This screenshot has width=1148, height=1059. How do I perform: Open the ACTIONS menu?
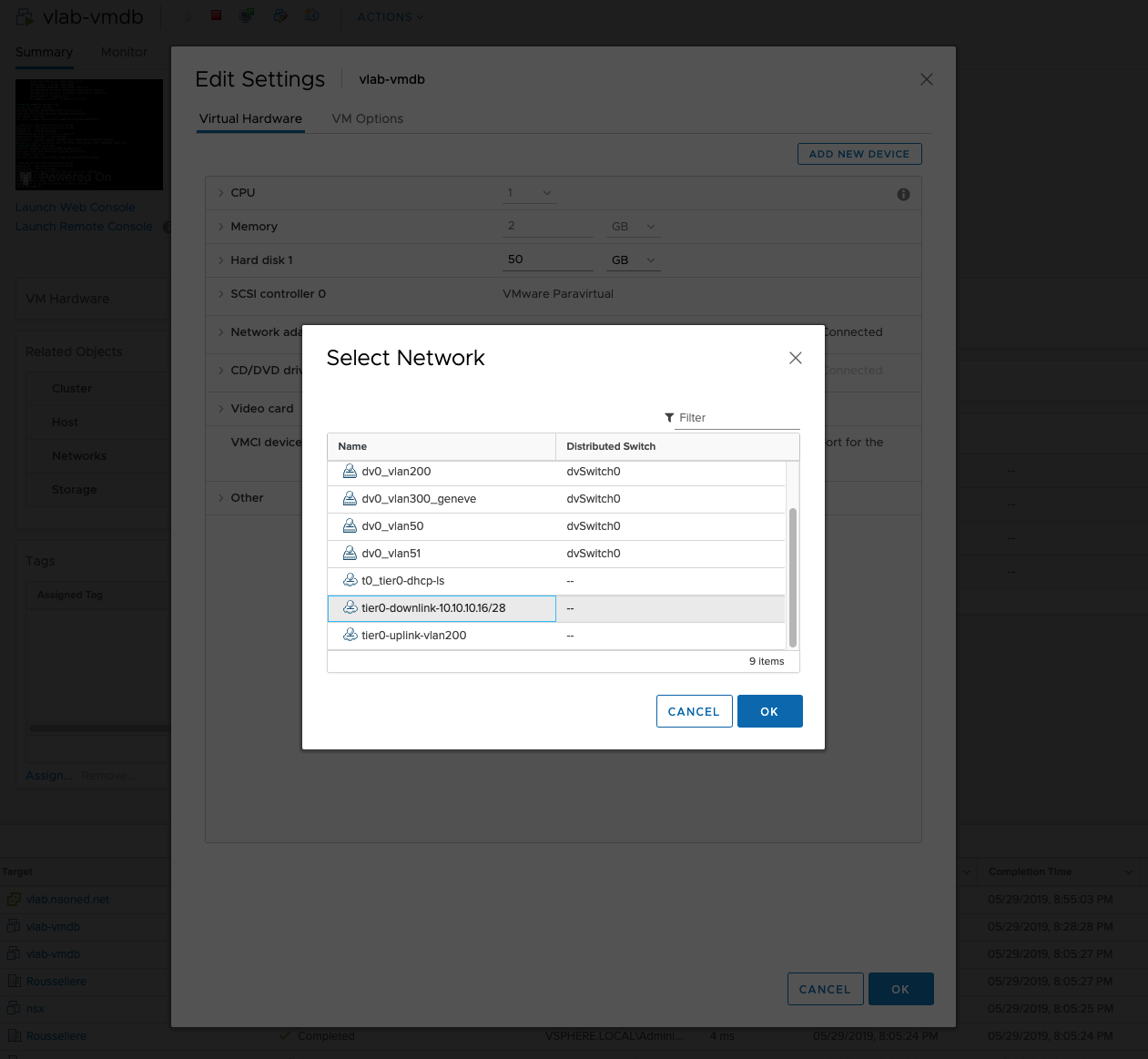point(390,17)
